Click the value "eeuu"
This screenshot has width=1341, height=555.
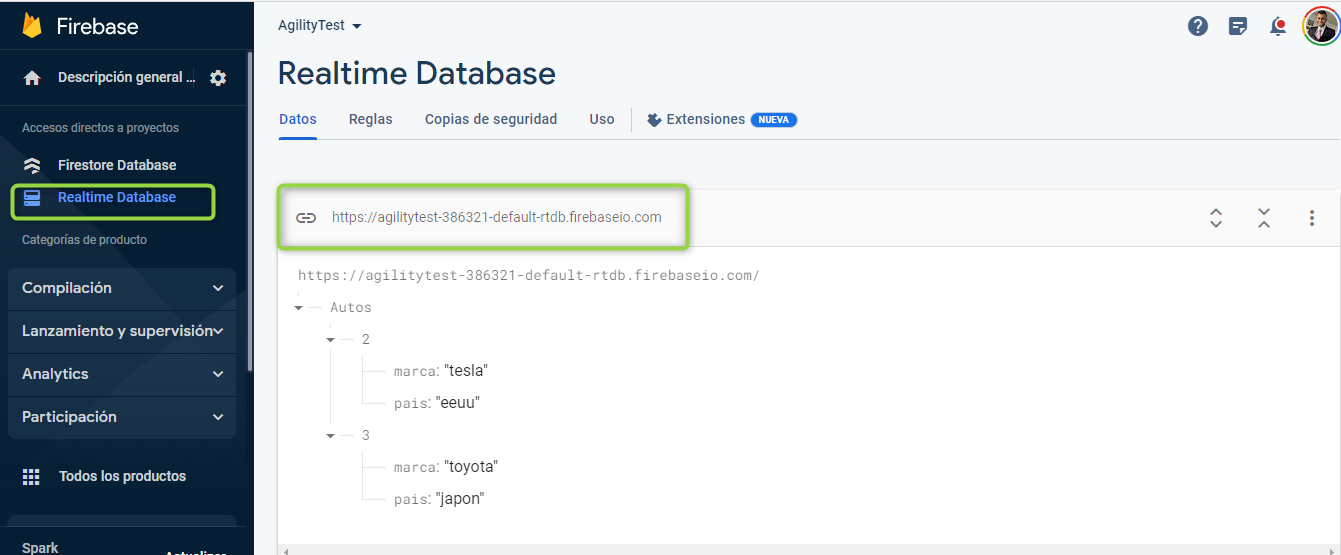tap(459, 403)
